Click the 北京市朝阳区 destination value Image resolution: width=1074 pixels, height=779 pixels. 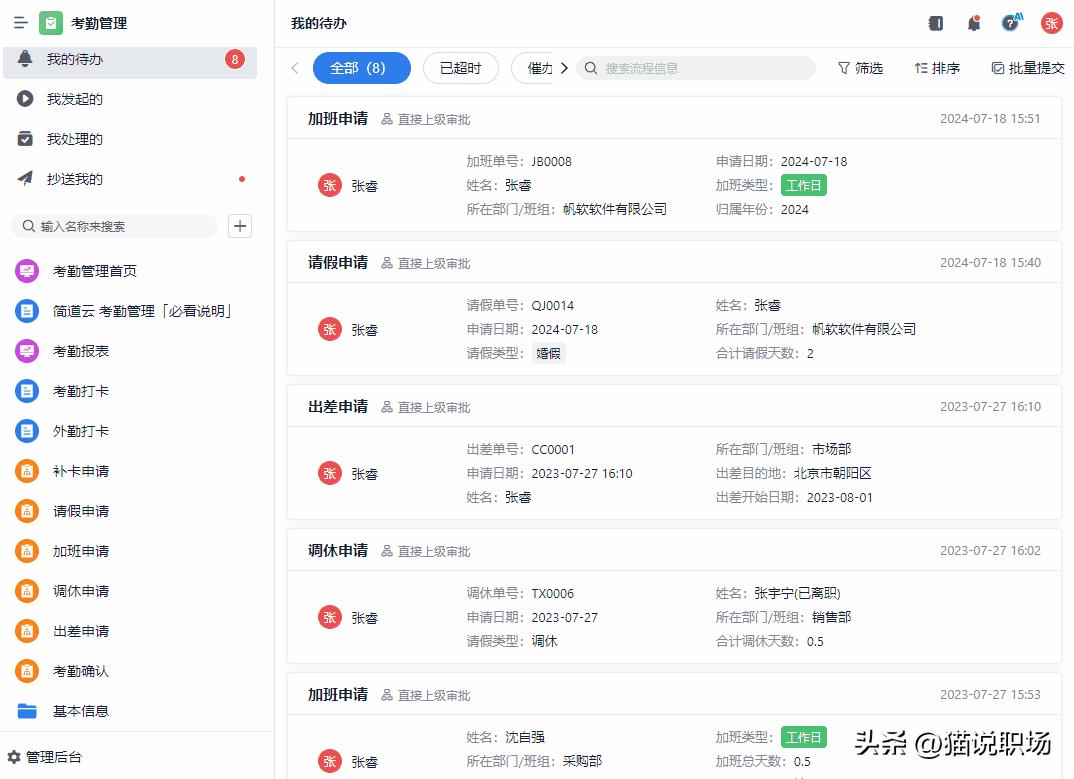833,473
